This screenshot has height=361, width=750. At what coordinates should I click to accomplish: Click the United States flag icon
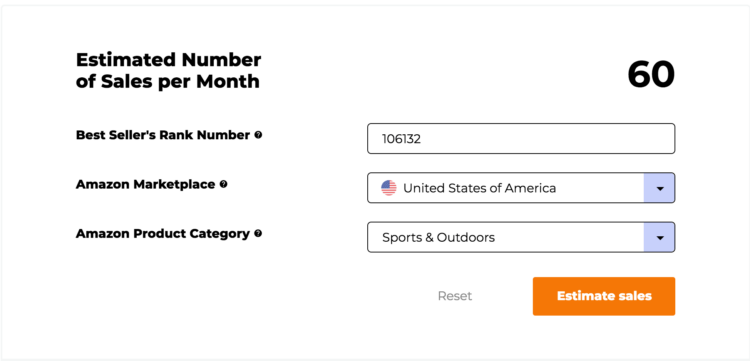(389, 188)
